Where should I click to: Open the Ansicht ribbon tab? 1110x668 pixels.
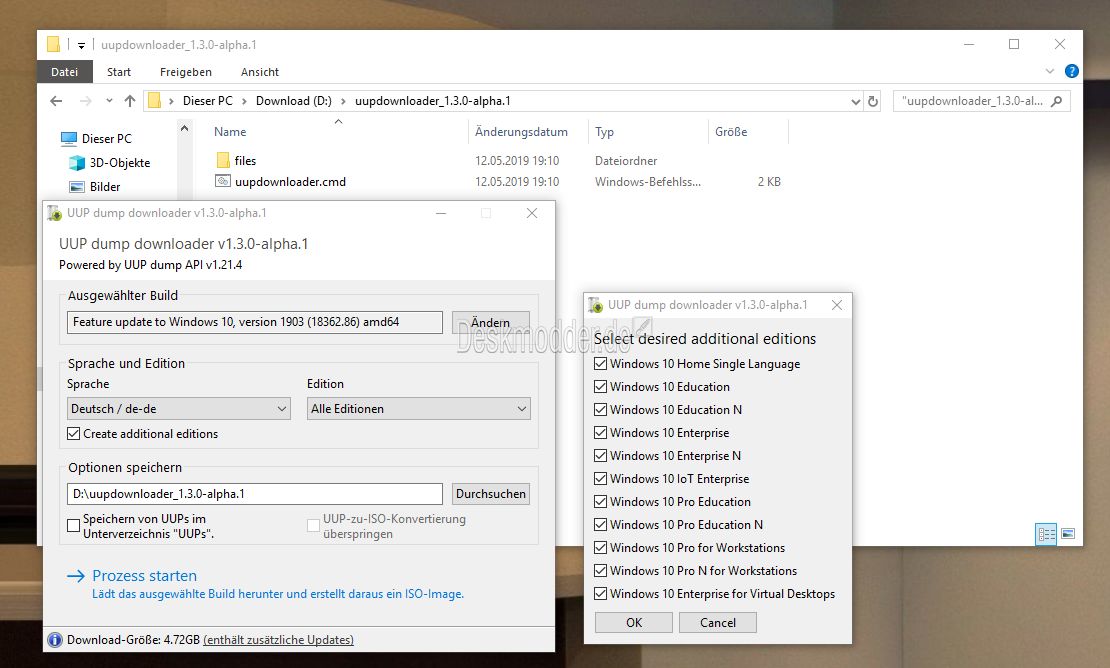tap(260, 71)
